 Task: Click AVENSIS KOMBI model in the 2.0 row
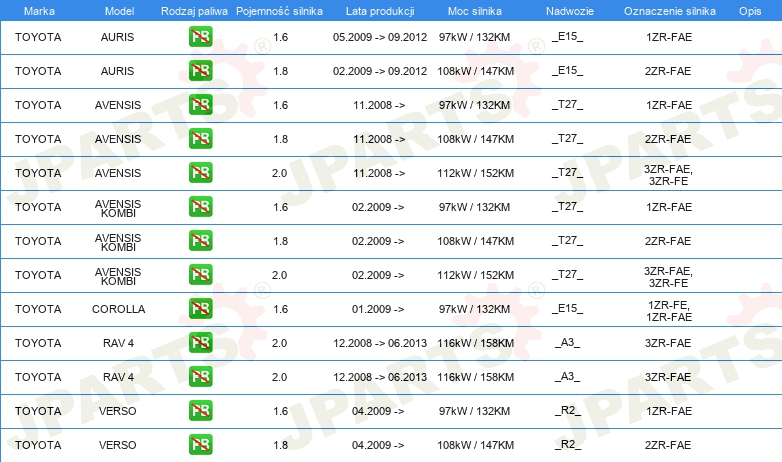point(118,276)
